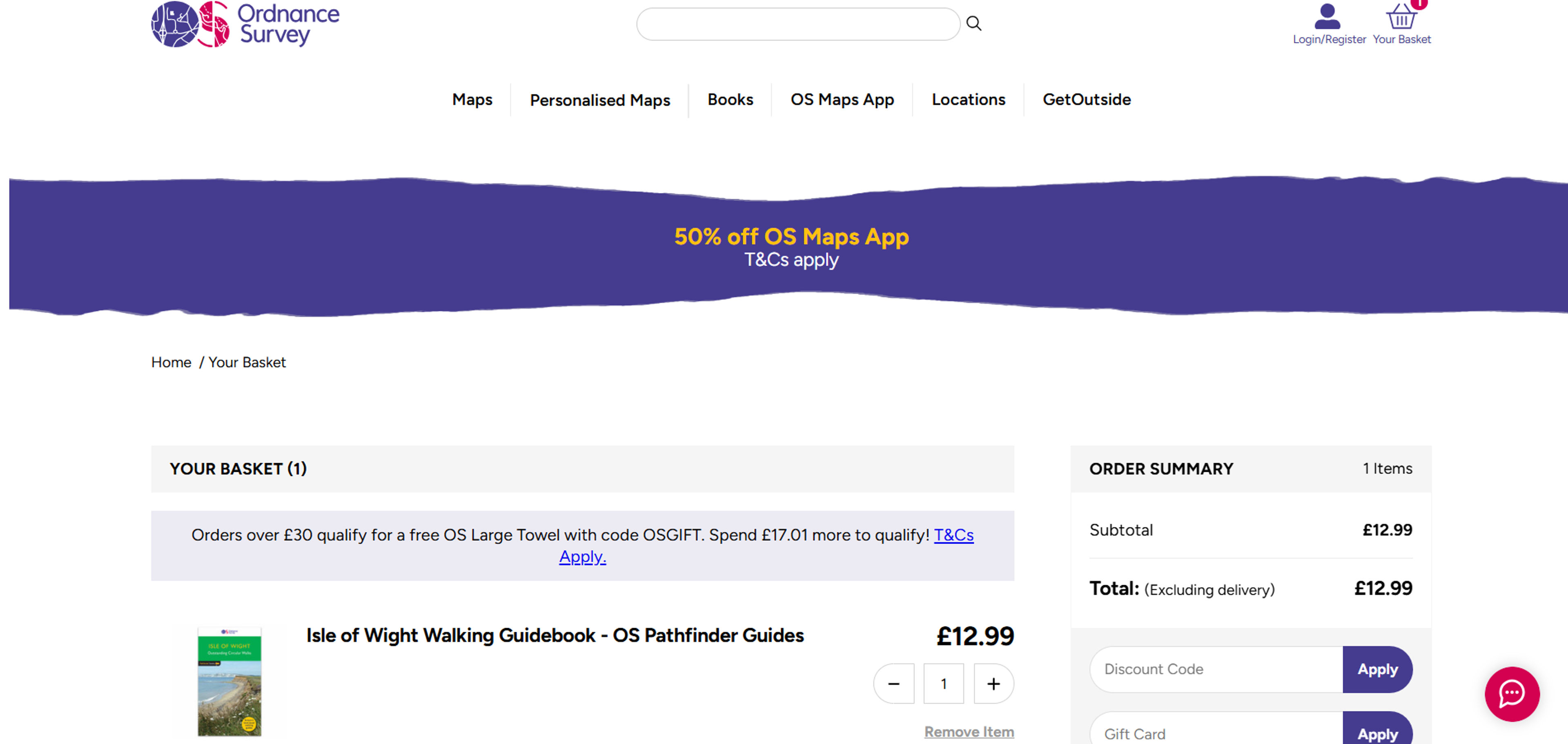
Task: Open the GetOutside menu
Action: pyautogui.click(x=1087, y=100)
